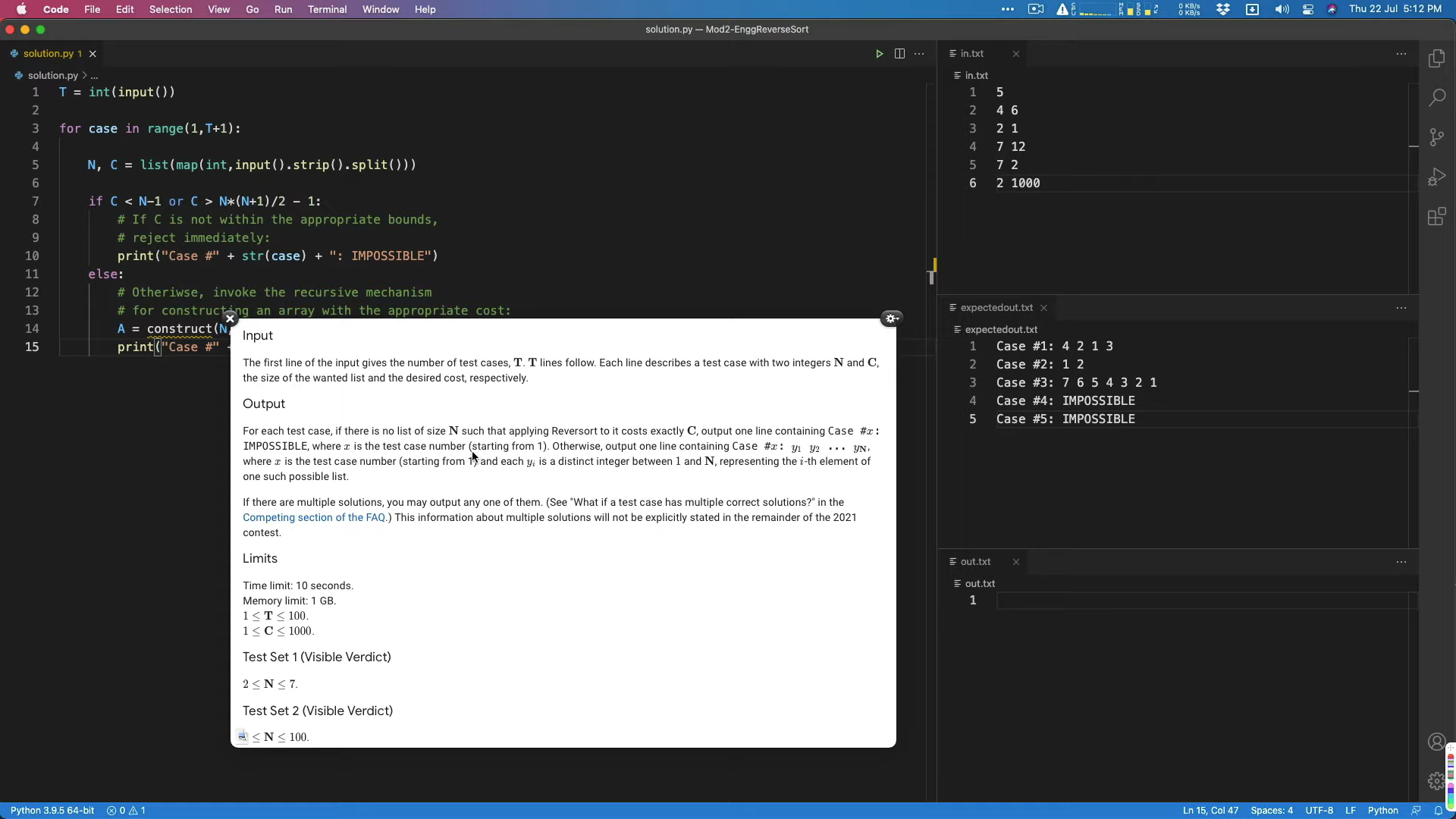The width and height of the screenshot is (1456, 819).
Task: Open the Manage gear icon in the activity bar
Action: [1436, 781]
